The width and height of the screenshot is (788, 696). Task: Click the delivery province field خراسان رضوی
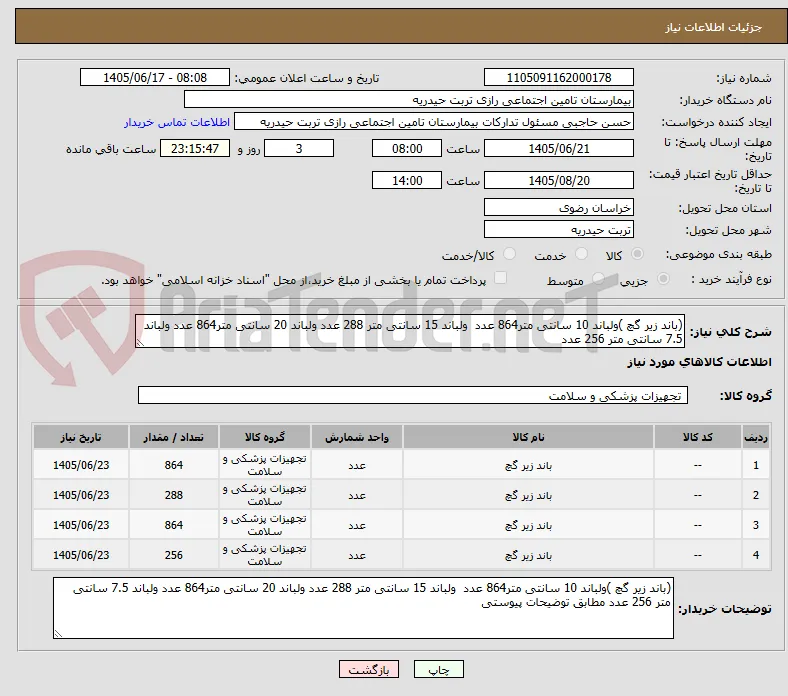(x=558, y=207)
